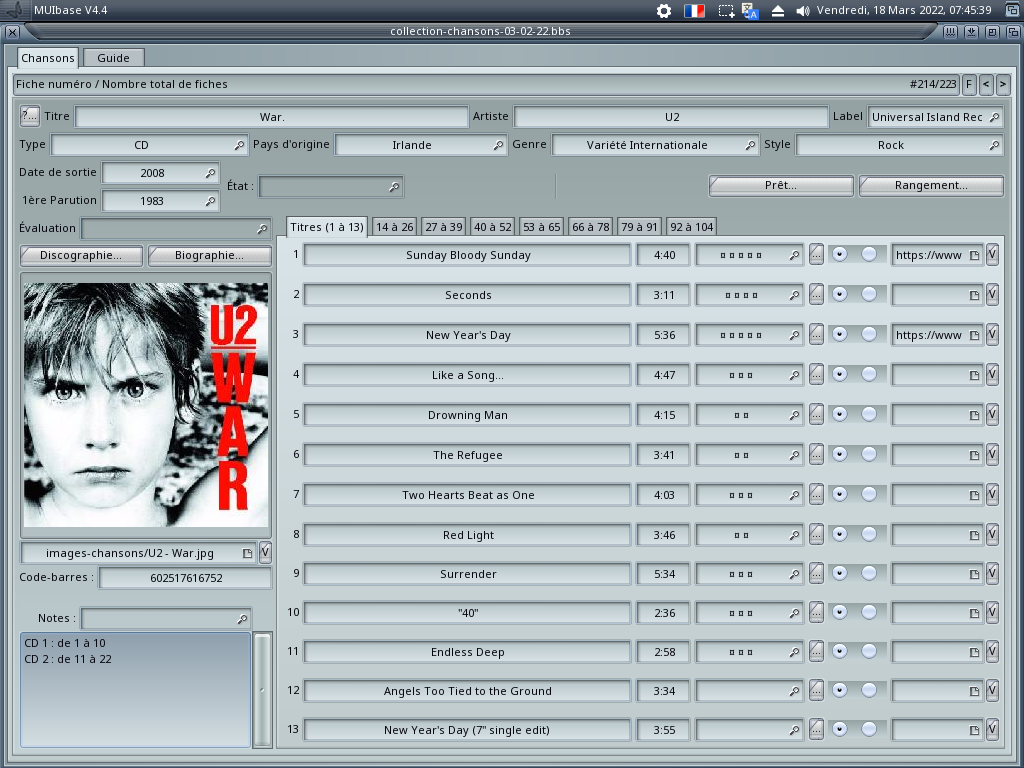Screen dimensions: 1024x768
Task: Click the volume speaker icon
Action: tap(803, 10)
